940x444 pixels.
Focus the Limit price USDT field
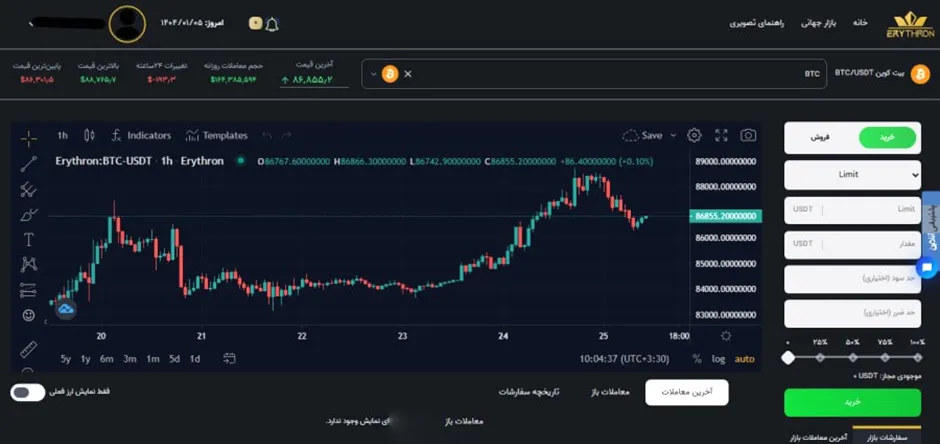852,210
